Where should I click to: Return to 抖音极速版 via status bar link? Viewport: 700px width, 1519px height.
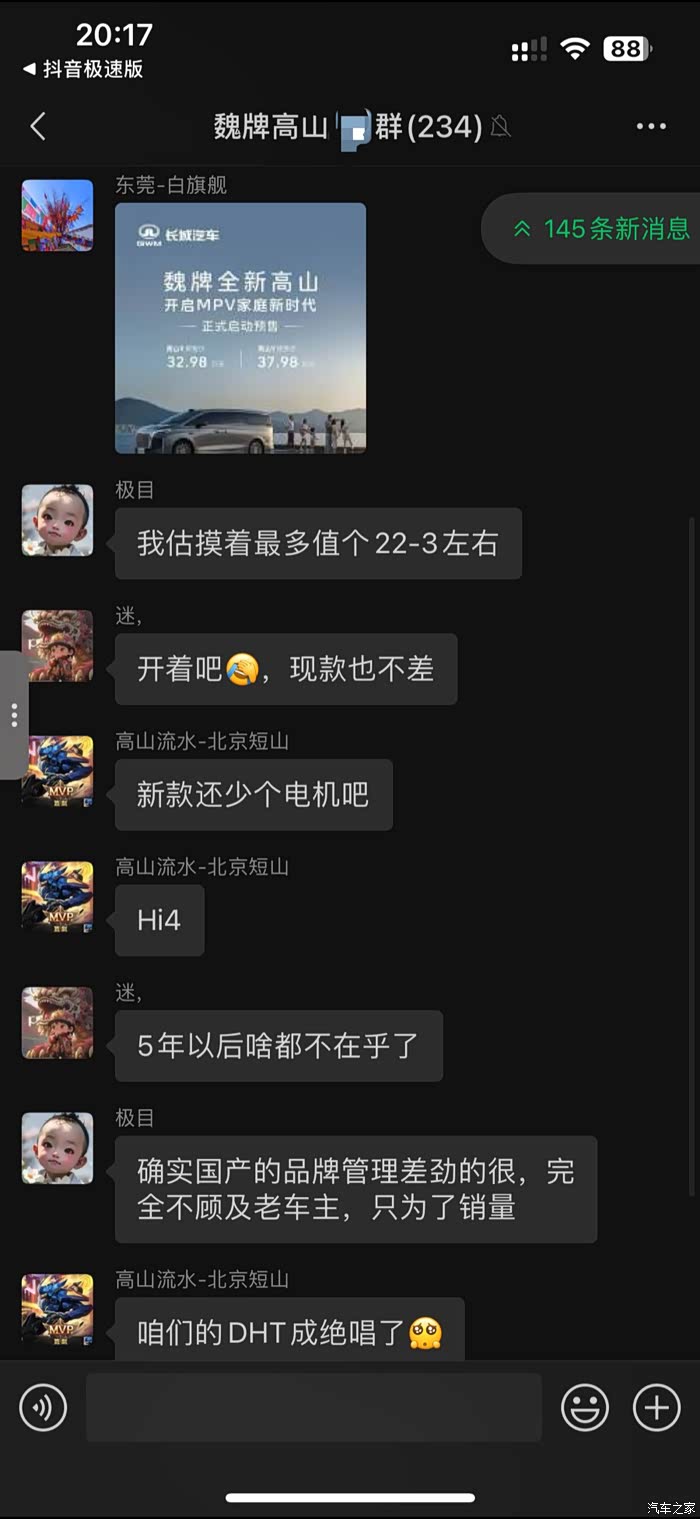point(83,69)
